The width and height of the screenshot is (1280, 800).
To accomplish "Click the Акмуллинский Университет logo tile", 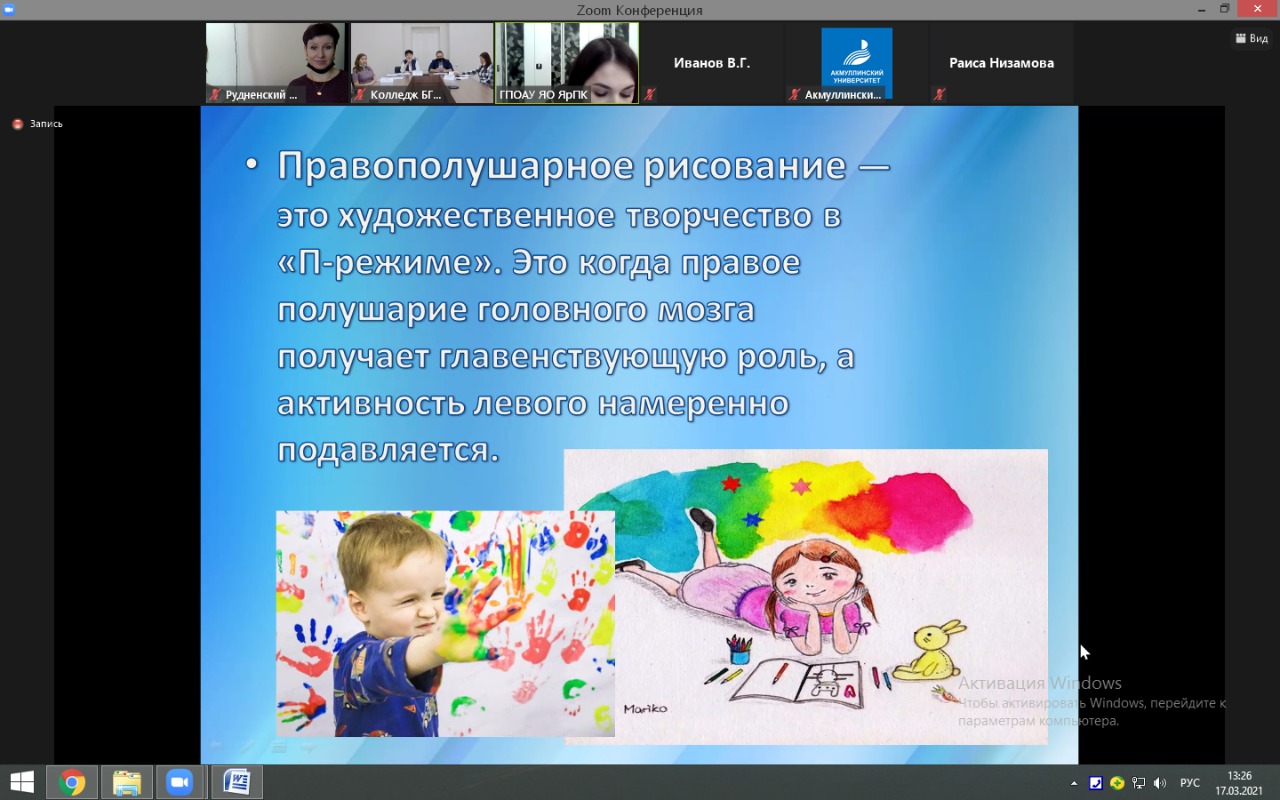I will click(856, 62).
